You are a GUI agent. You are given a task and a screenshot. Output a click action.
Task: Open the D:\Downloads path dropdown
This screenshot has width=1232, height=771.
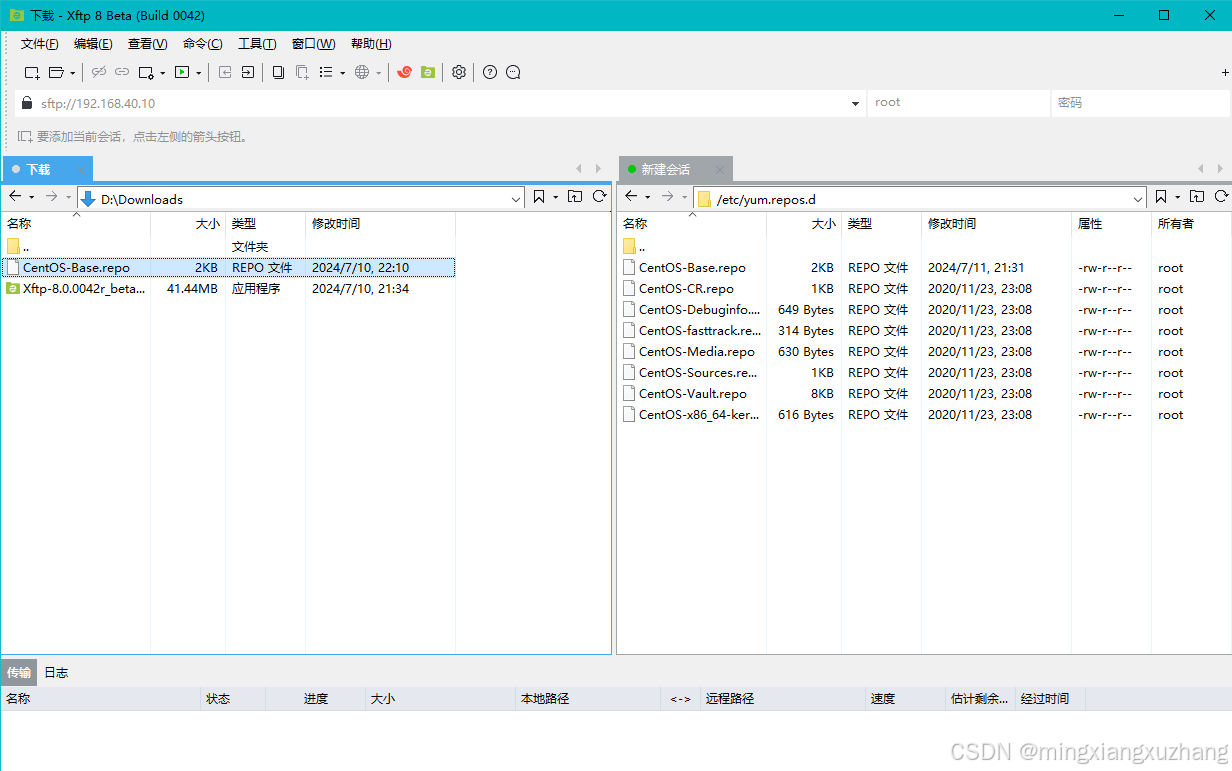pyautogui.click(x=516, y=199)
